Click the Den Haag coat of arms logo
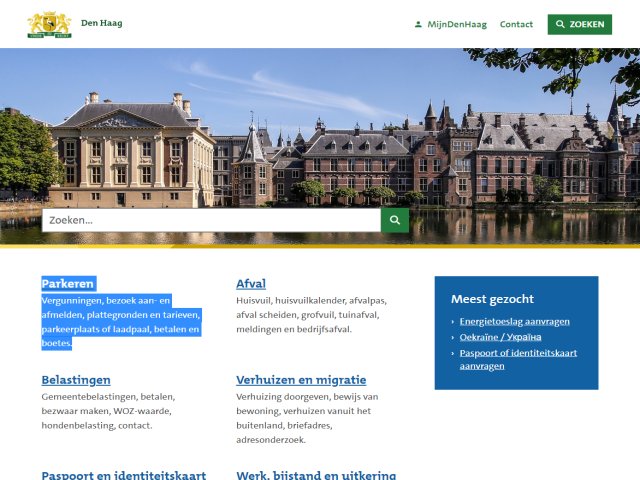Viewport: 640px width, 480px height. [49, 24]
